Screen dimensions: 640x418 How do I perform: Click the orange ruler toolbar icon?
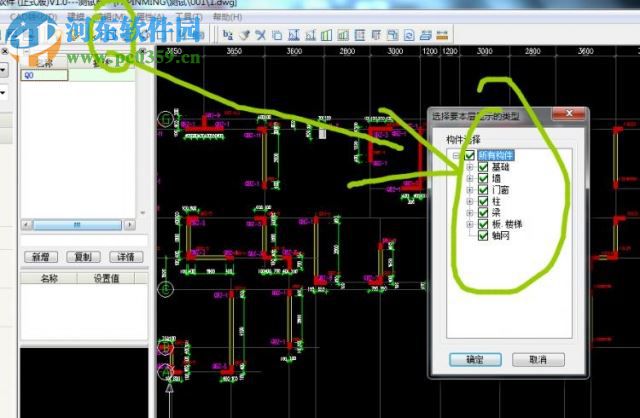442,35
